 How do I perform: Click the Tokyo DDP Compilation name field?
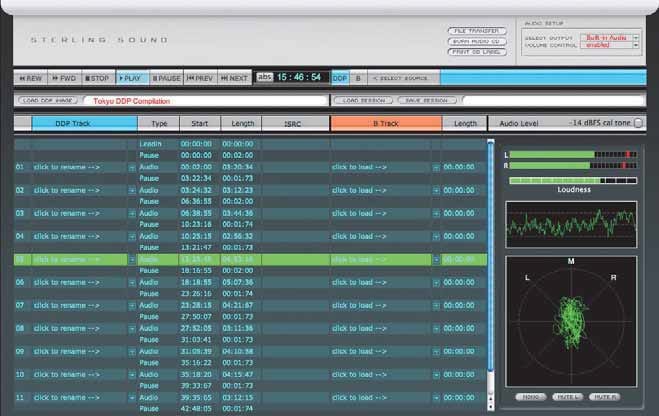pyautogui.click(x=206, y=101)
